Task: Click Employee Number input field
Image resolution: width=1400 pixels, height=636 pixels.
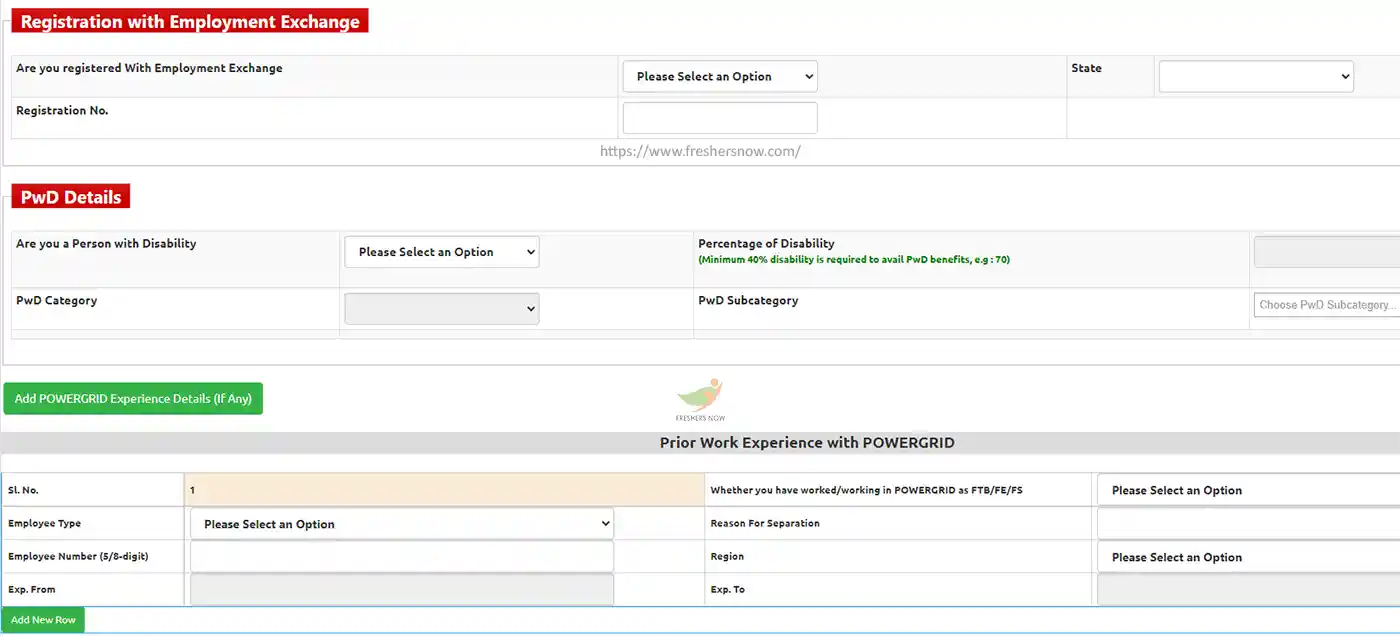Action: point(402,557)
